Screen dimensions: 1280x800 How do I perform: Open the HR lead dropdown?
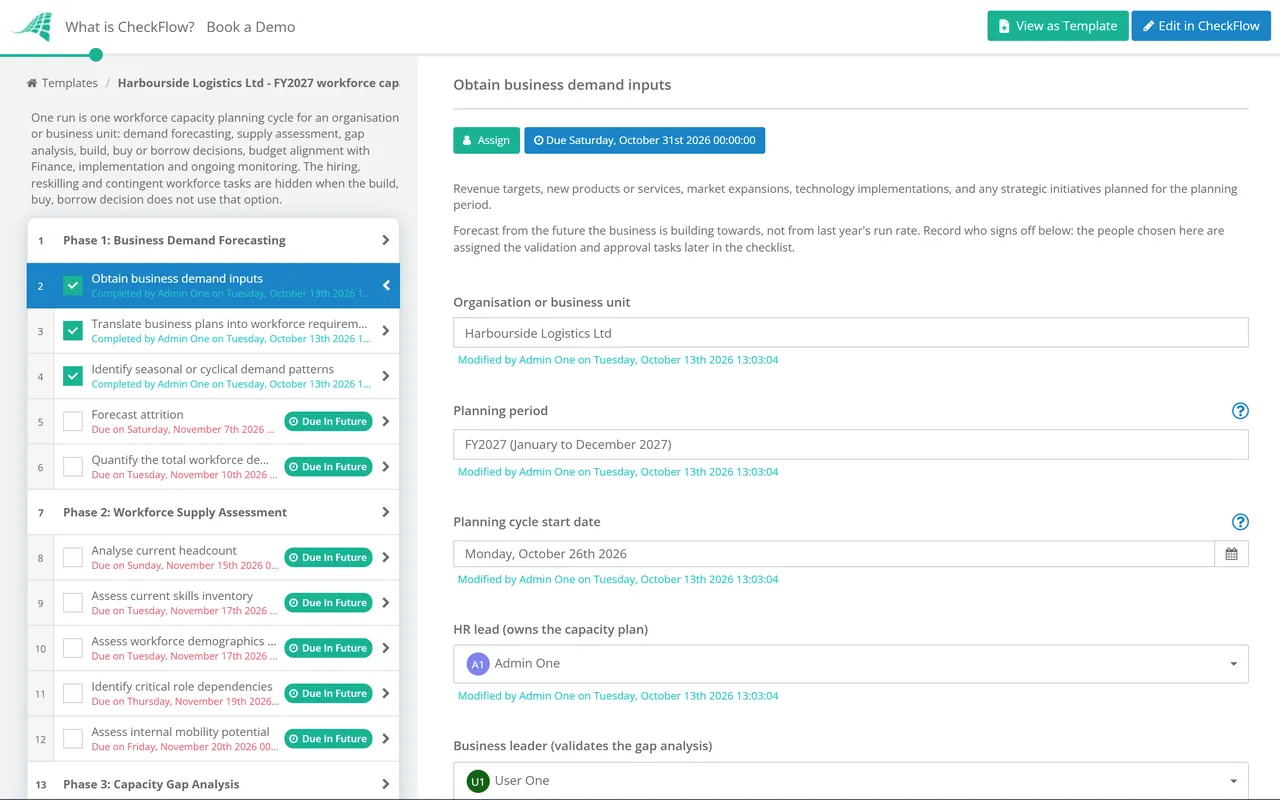coord(851,664)
